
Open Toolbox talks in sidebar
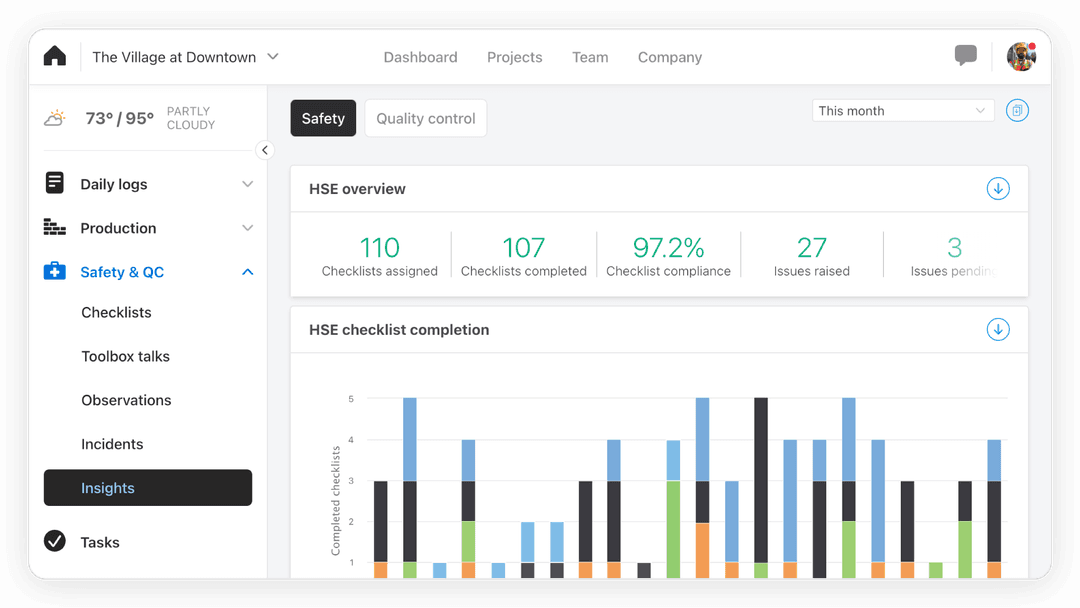click(125, 356)
